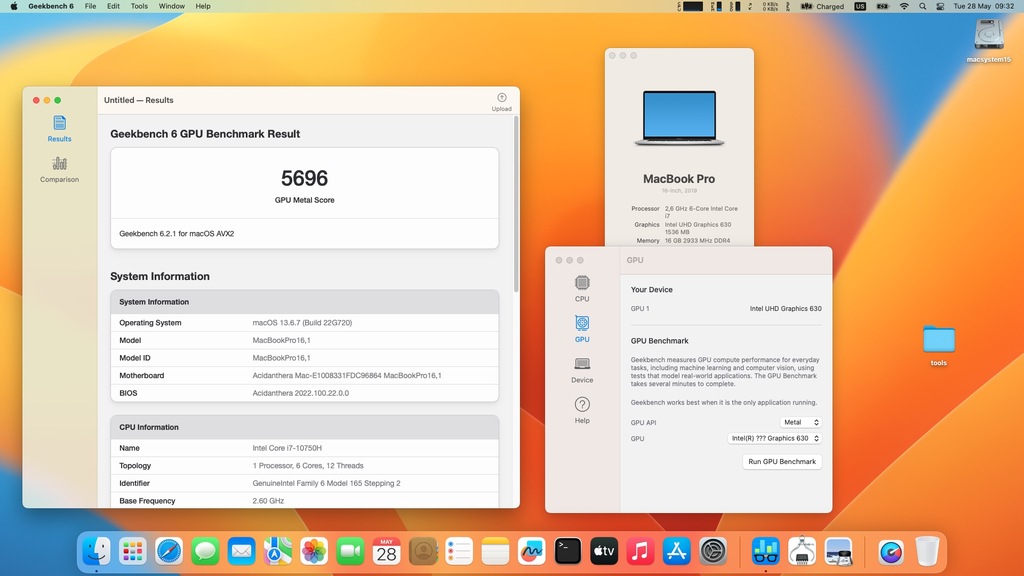The width and height of the screenshot is (1024, 576).
Task: Open Trash in the dock
Action: 927,552
